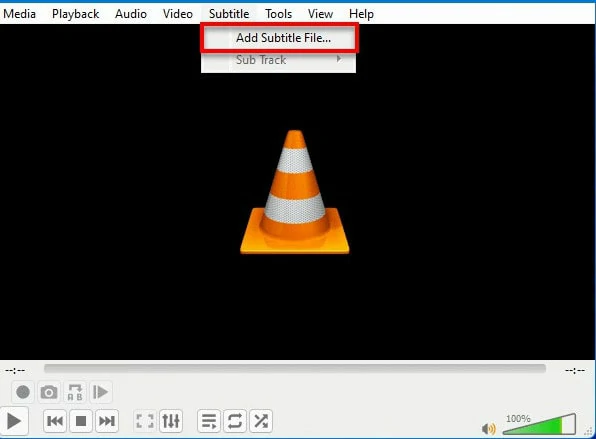Click the Record button
Image resolution: width=596 pixels, height=439 pixels.
pyautogui.click(x=23, y=392)
